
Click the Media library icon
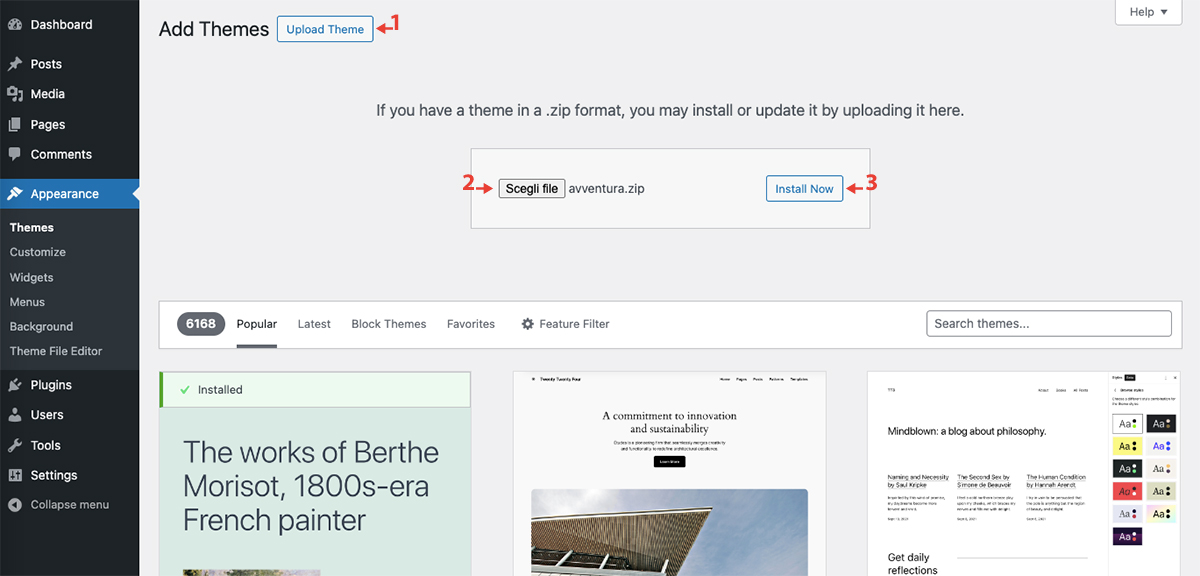(15, 94)
